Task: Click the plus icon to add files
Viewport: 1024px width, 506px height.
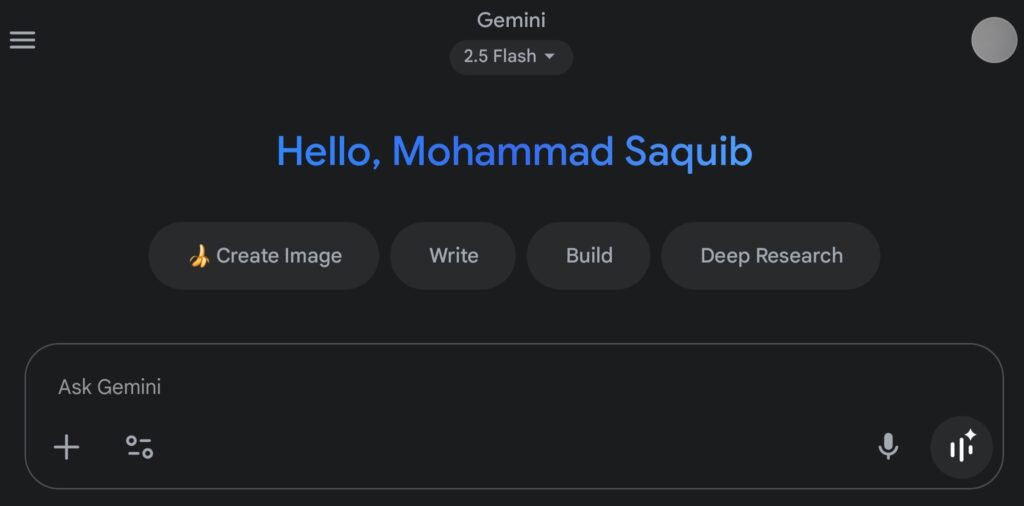Action: pos(66,447)
